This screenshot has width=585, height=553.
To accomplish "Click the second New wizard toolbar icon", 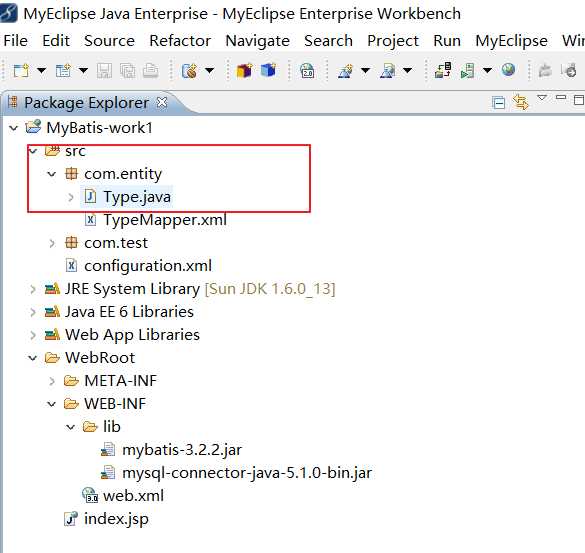I will click(63, 71).
